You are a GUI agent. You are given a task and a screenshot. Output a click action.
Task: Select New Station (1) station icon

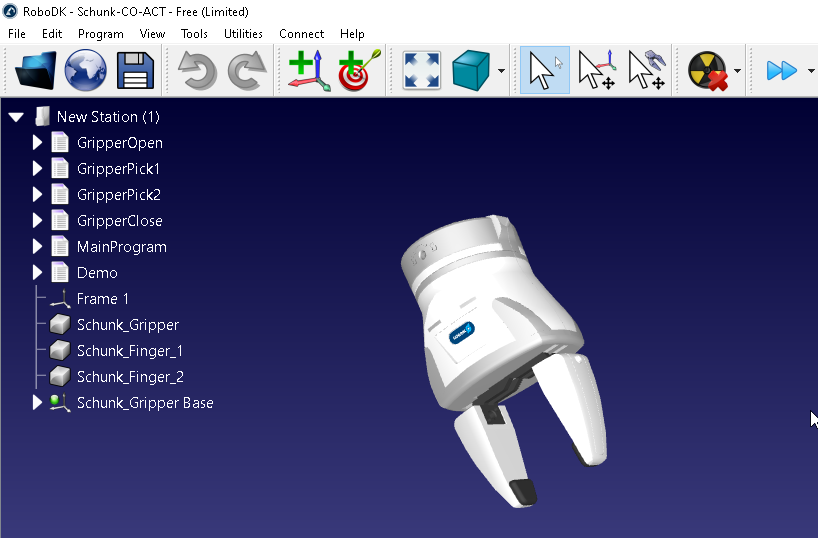point(42,116)
